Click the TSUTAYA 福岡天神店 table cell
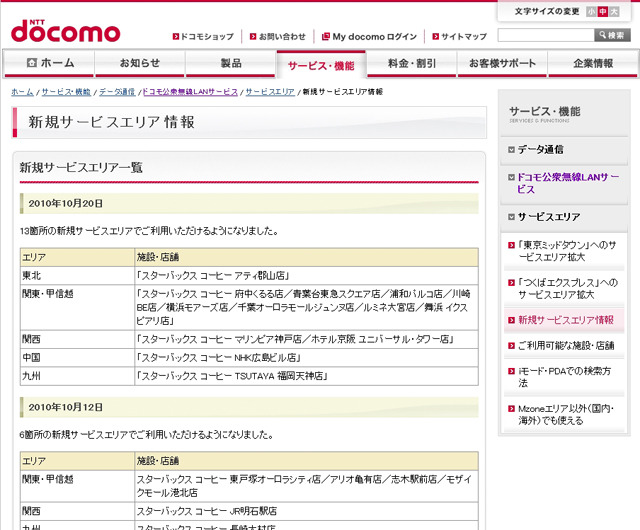 click(x=307, y=376)
